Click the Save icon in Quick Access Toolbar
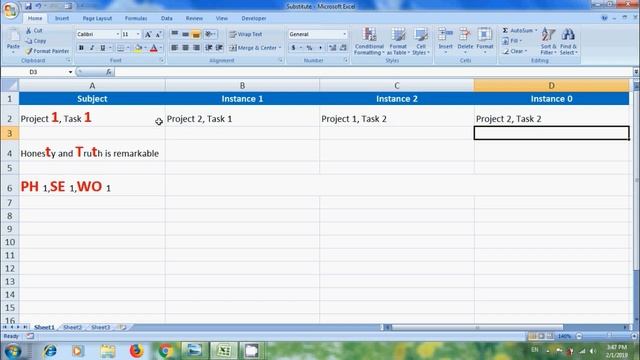This screenshot has width=640, height=360. click(29, 6)
